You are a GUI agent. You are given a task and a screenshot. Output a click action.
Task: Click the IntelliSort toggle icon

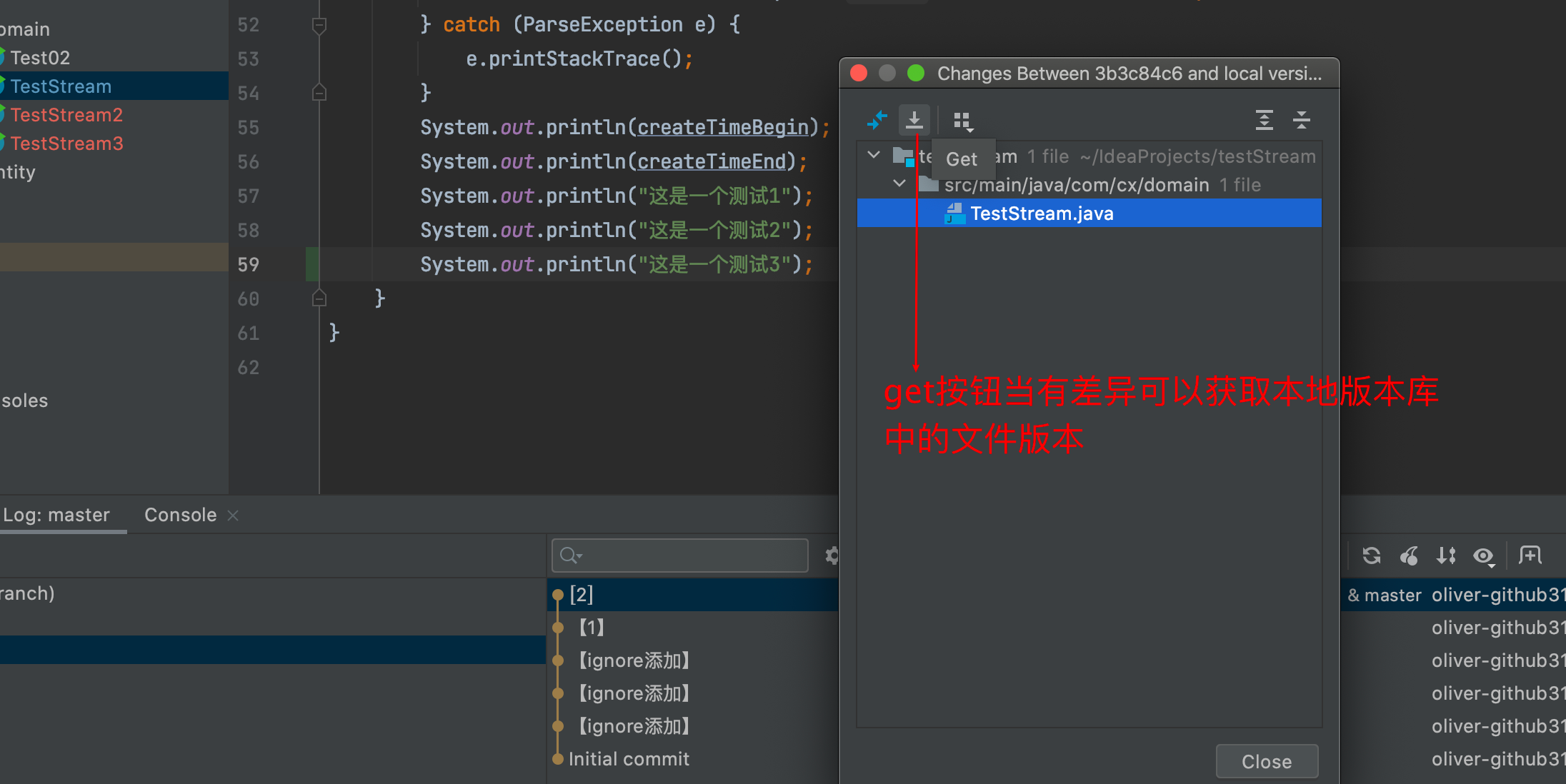[x=1446, y=556]
